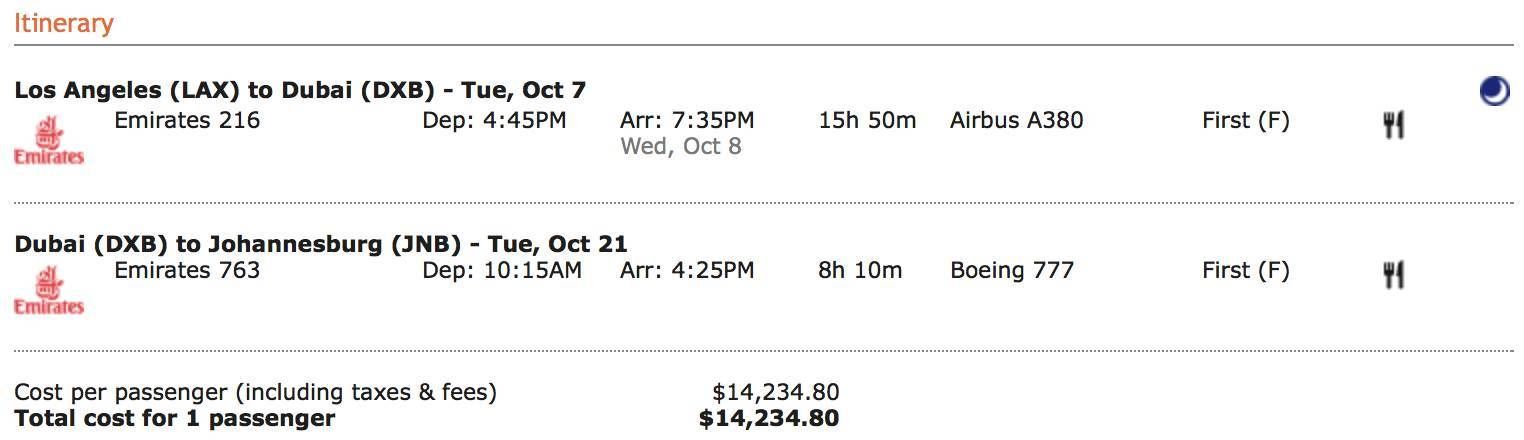Viewport: 1524px width, 440px height.
Task: Click the 15h 50m flight duration
Action: click(867, 121)
